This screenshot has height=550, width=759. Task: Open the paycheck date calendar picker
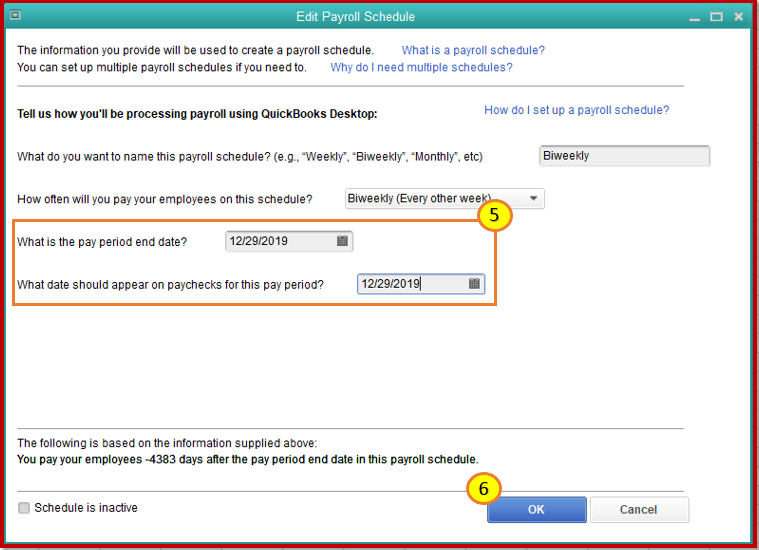[x=474, y=284]
